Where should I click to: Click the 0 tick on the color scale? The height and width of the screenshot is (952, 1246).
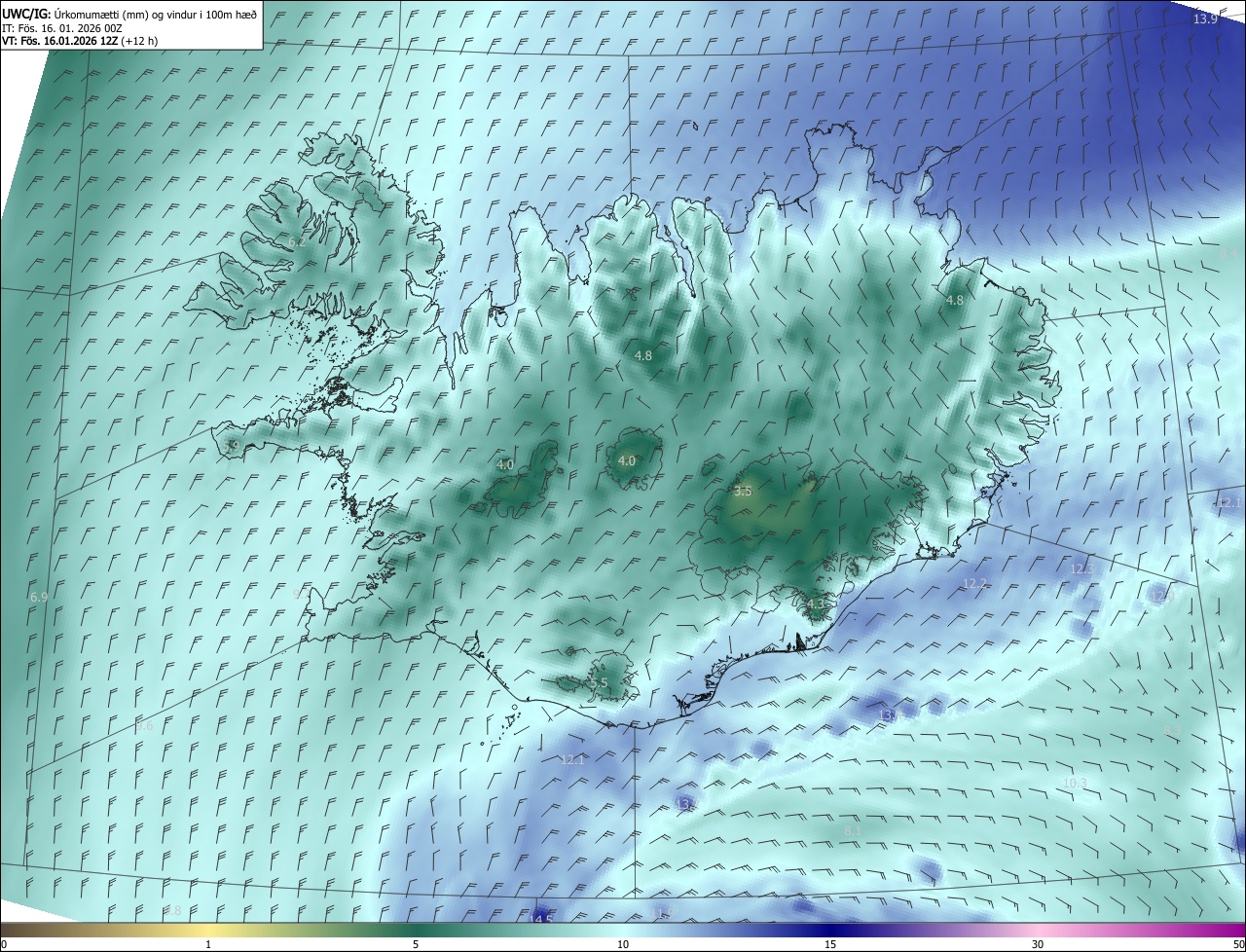point(4,944)
